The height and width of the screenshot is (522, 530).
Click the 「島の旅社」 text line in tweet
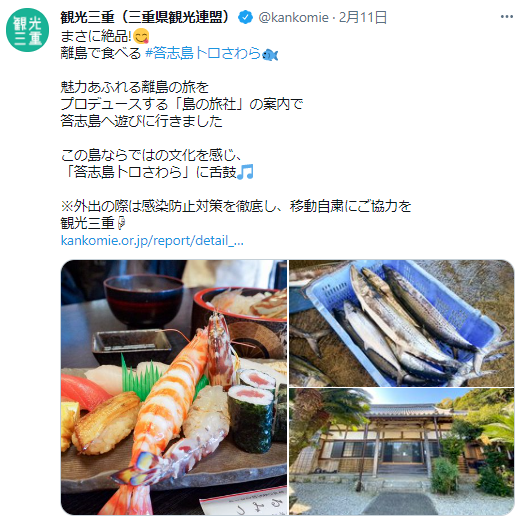point(182,104)
